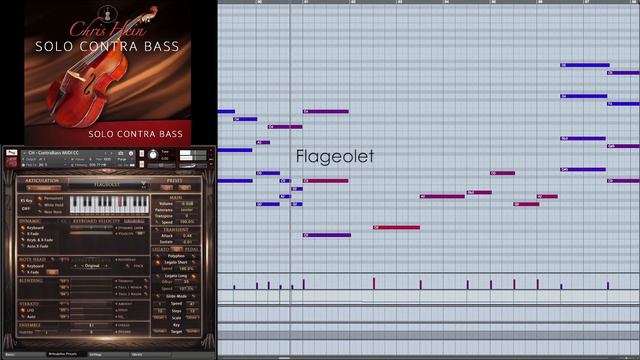Image resolution: width=640 pixels, height=360 pixels.
Task: Toggle the Glide Mode icon
Action: (158, 296)
